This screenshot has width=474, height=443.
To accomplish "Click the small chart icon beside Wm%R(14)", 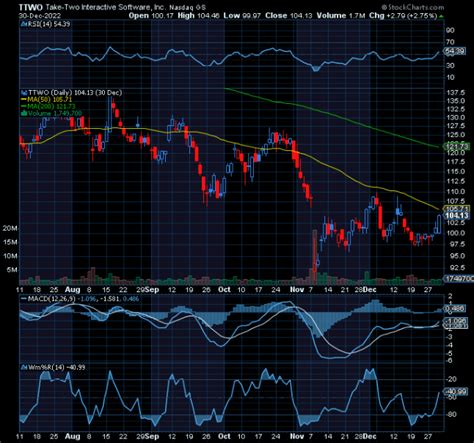I will 24,367.
